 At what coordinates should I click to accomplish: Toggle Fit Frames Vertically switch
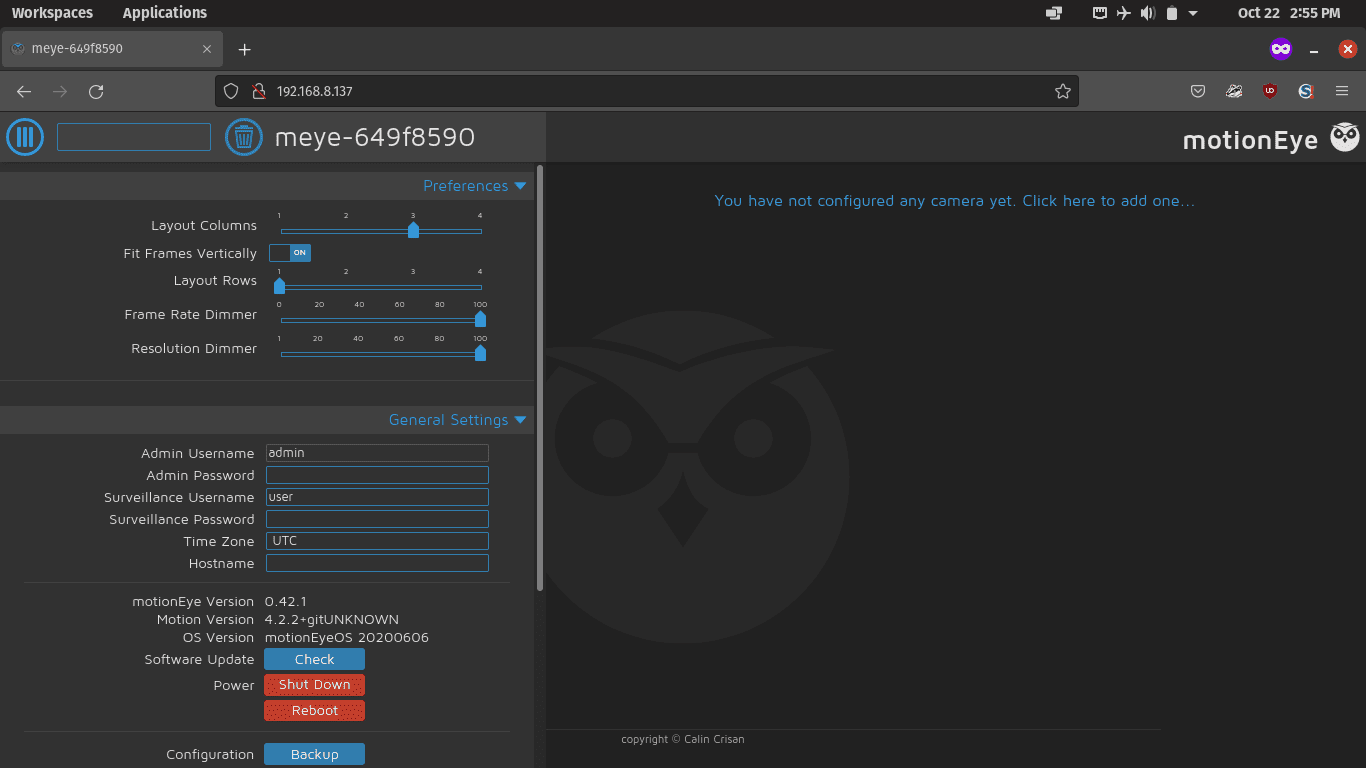(290, 253)
